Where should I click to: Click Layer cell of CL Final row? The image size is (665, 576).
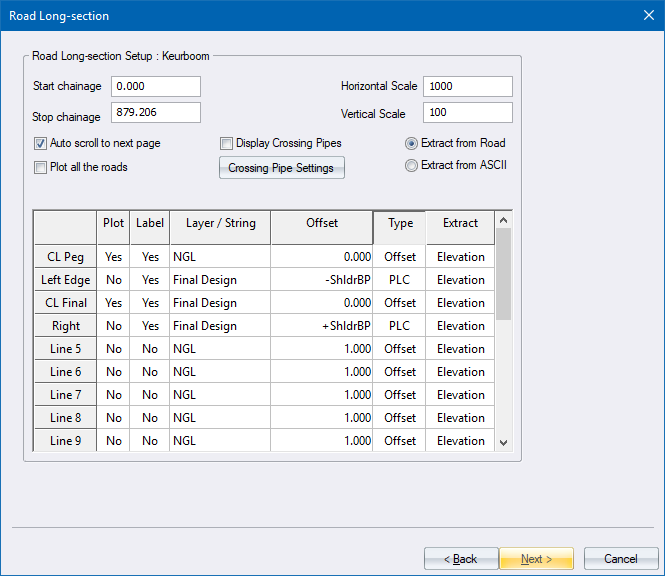220,303
